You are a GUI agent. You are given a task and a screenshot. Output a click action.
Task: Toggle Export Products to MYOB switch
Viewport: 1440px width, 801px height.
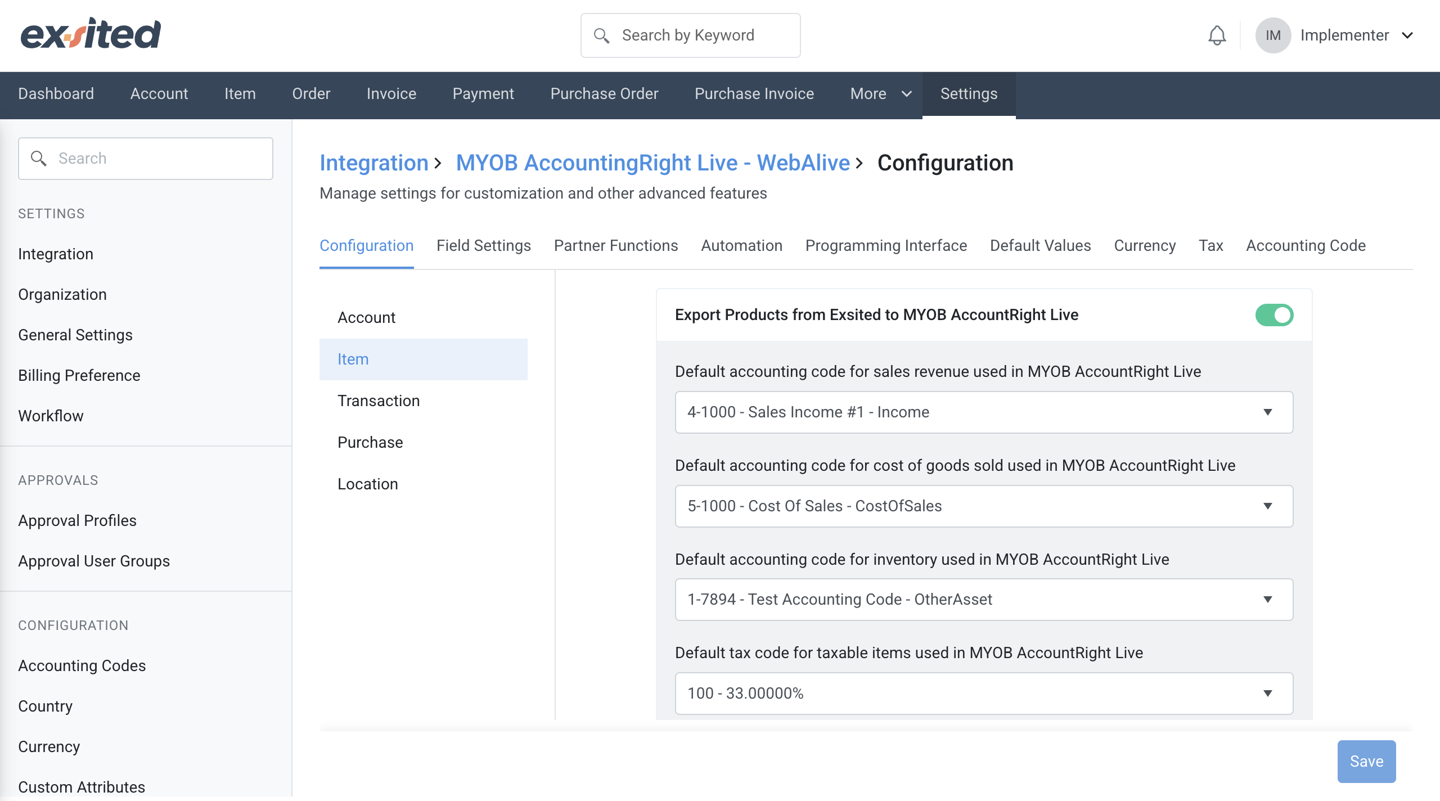[1274, 315]
